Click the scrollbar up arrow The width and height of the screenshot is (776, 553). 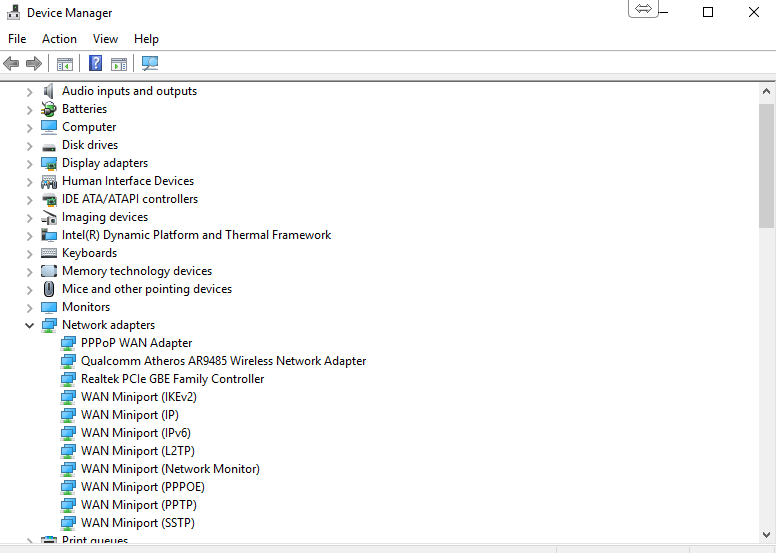[766, 92]
